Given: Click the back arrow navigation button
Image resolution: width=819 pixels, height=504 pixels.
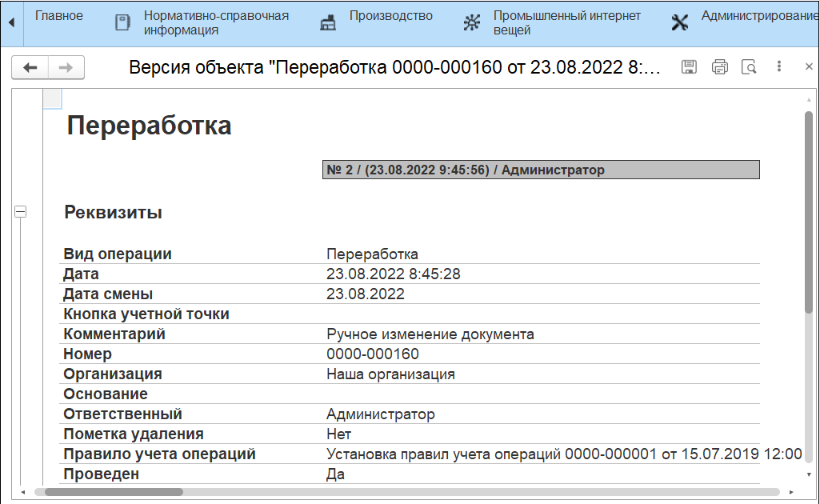Looking at the screenshot, I should [x=30, y=67].
